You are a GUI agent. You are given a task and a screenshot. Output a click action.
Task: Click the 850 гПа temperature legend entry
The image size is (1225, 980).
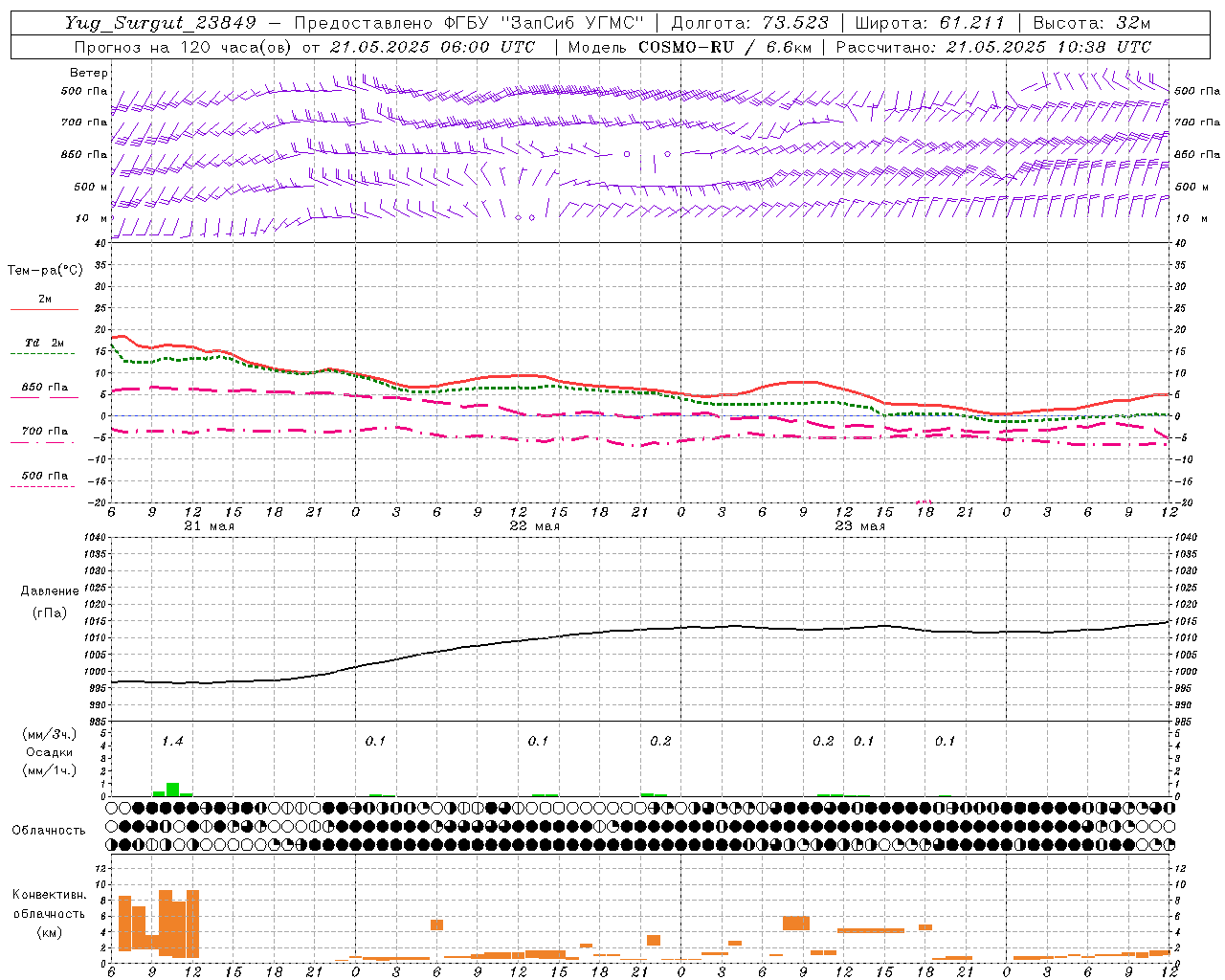point(44,388)
